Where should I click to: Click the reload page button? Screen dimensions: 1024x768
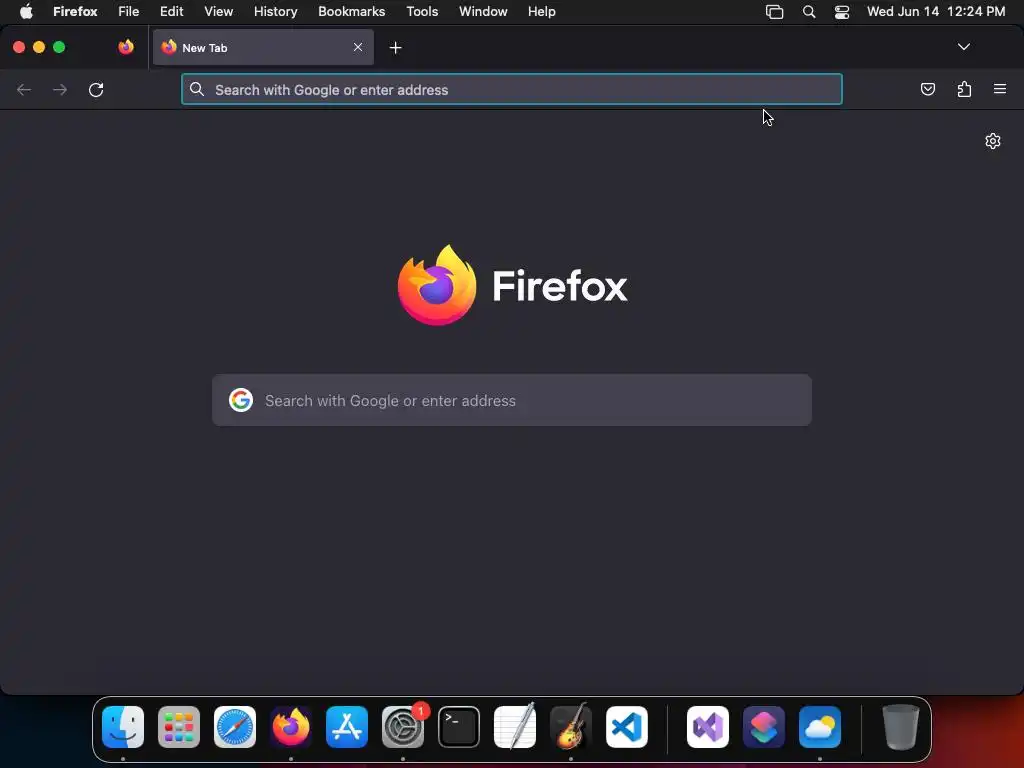point(96,89)
